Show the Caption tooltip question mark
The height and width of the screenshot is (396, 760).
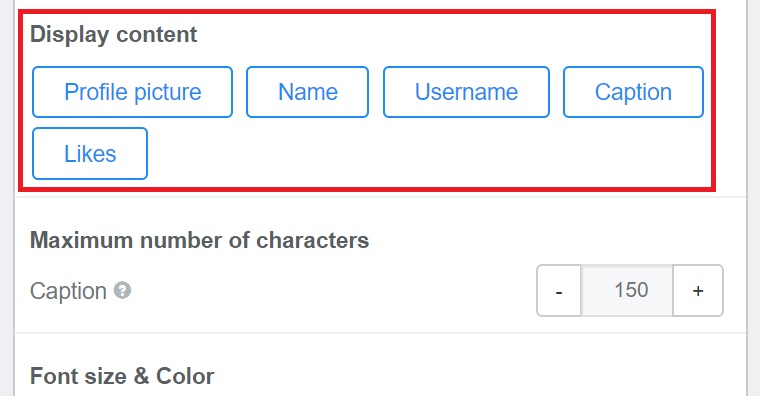click(122, 290)
